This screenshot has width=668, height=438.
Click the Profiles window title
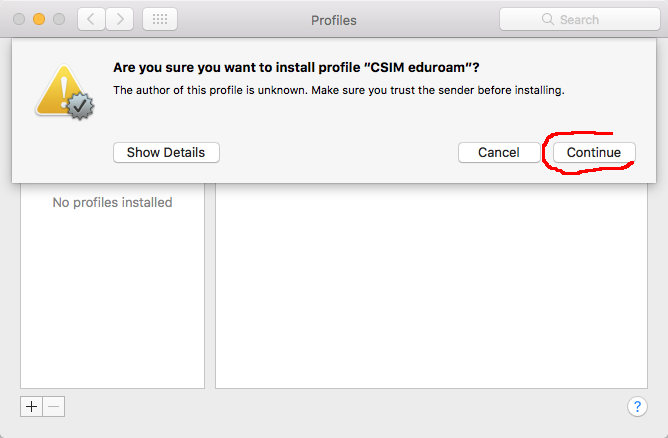click(334, 20)
